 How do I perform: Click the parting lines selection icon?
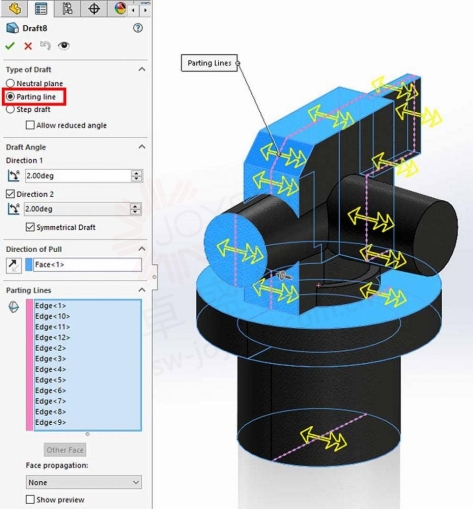pyautogui.click(x=13, y=307)
